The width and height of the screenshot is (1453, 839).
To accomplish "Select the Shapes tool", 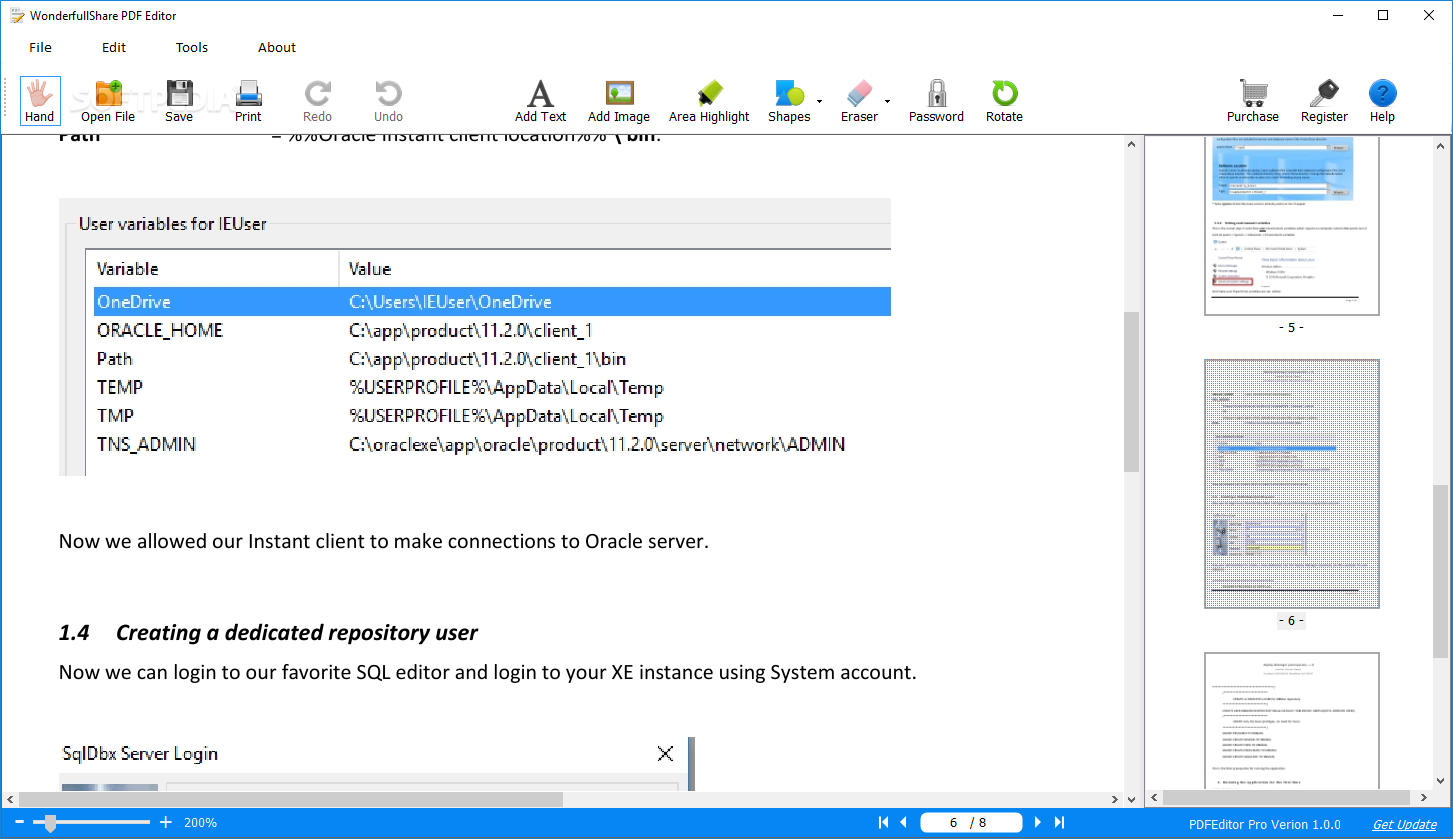I will pyautogui.click(x=789, y=101).
